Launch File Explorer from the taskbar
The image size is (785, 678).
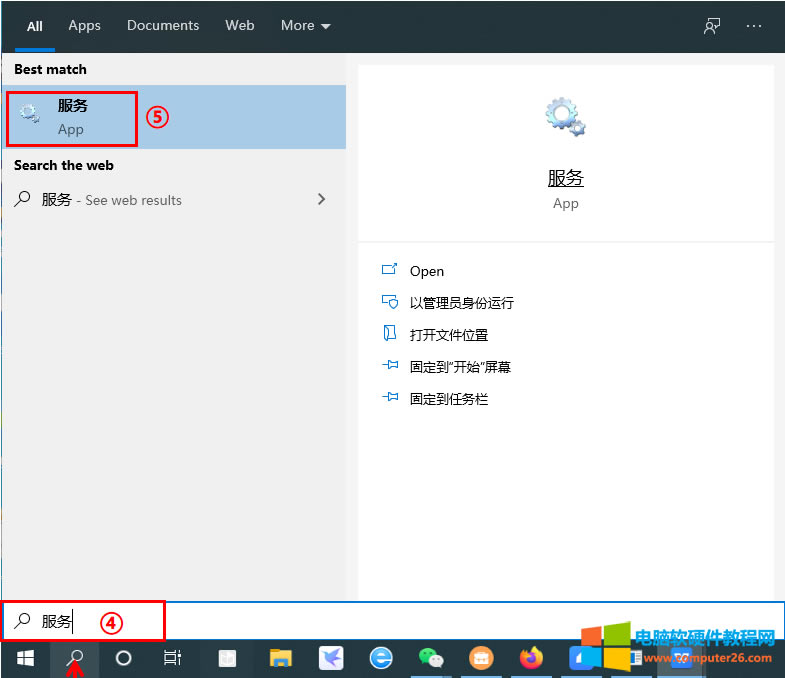(x=280, y=658)
